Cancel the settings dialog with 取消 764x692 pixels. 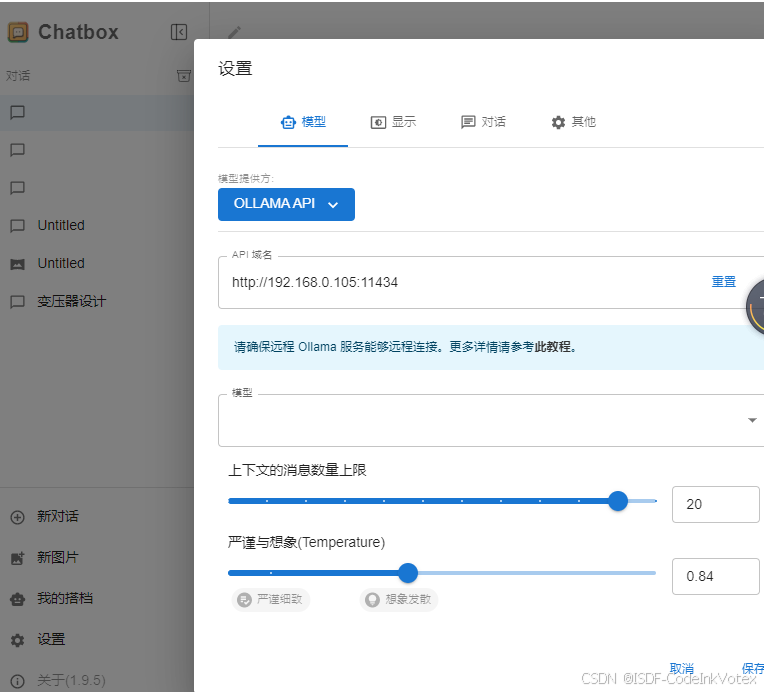tap(682, 668)
